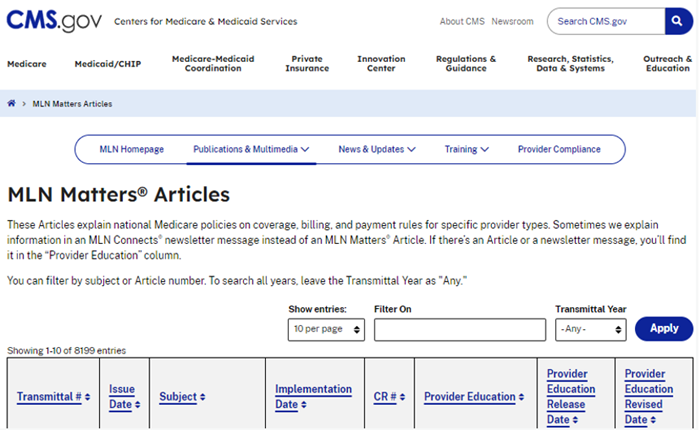Click sort arrows beside Provider Education header
This screenshot has width=700, height=430.
(521, 397)
